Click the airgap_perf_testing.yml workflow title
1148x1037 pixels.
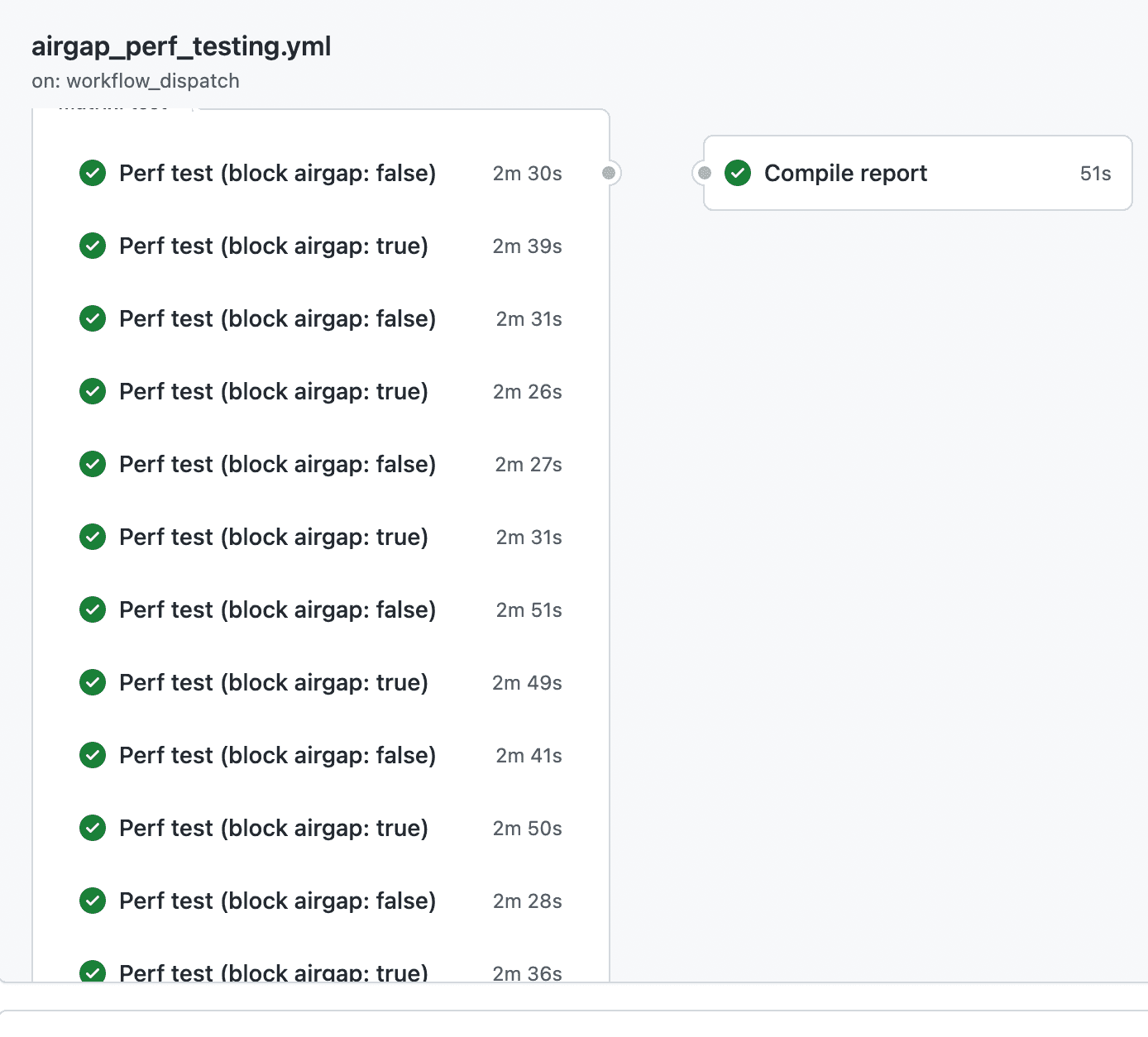click(x=181, y=46)
